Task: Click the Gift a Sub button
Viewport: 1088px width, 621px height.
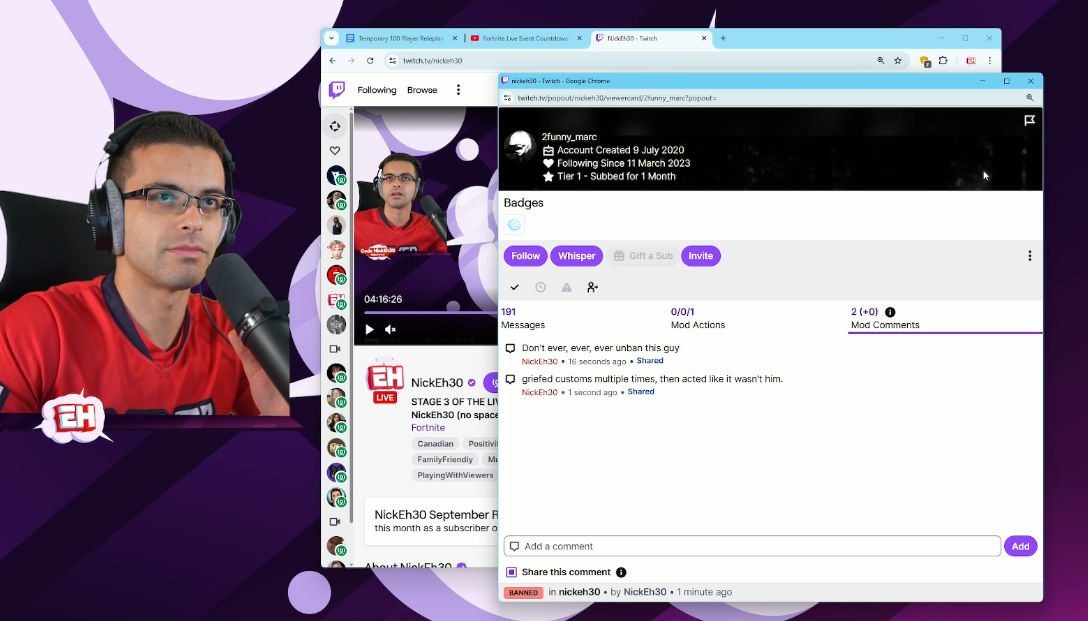Action: [x=643, y=256]
